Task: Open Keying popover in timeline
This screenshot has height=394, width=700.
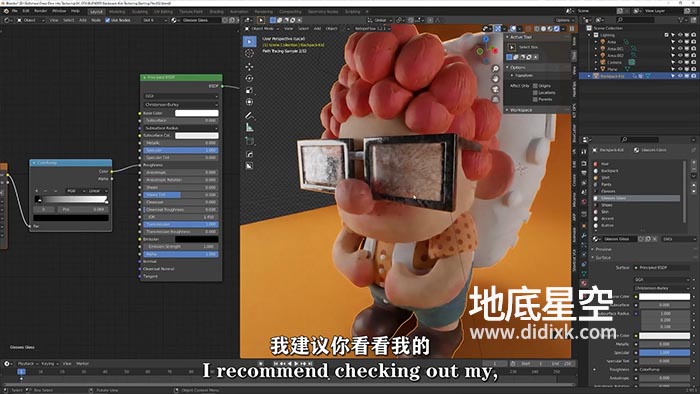Action: [49, 364]
